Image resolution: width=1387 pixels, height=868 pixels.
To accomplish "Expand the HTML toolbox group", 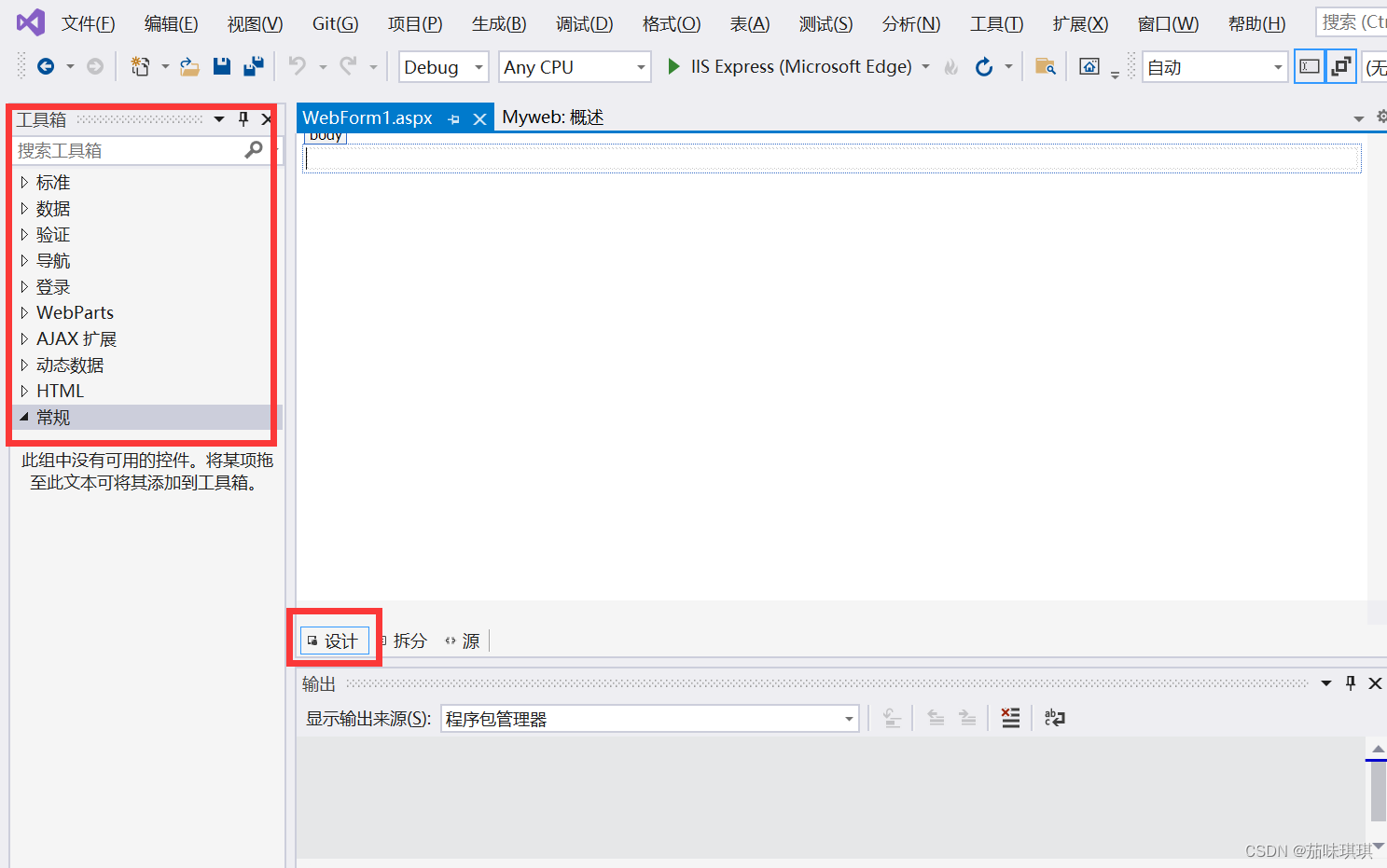I will [24, 391].
